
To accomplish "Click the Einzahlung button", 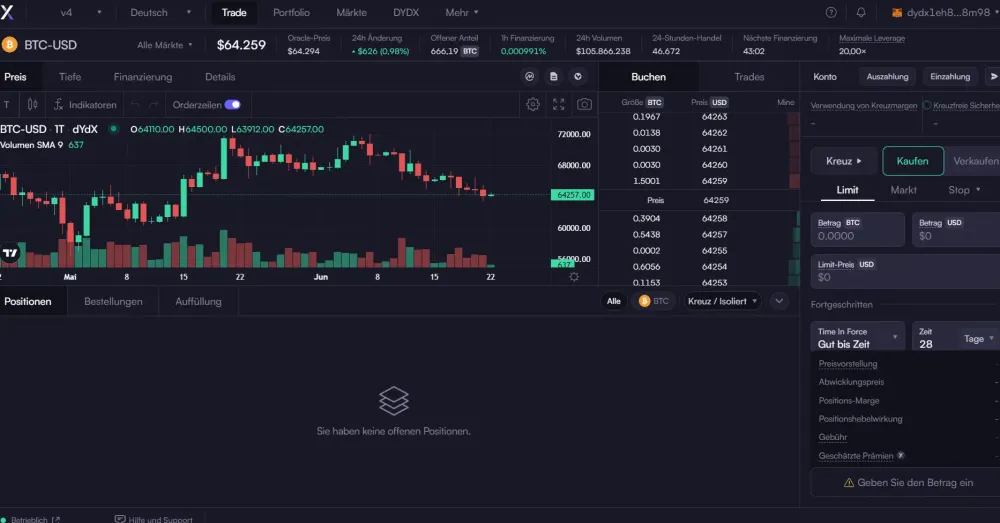I will pos(950,77).
